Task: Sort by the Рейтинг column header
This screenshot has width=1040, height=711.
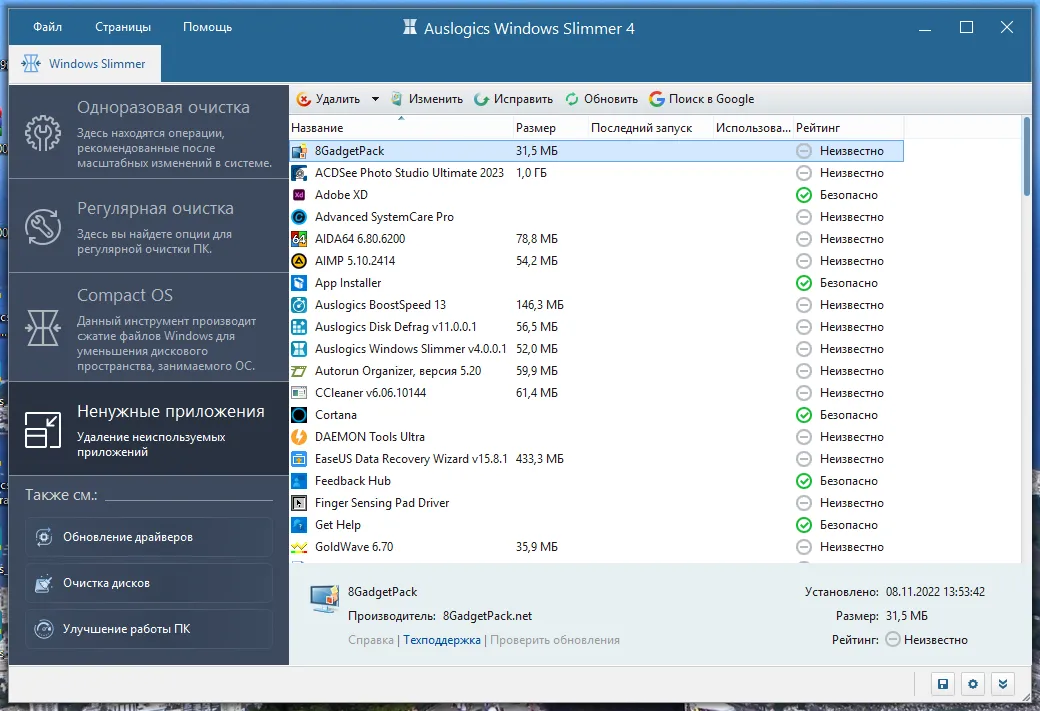Action: 848,127
